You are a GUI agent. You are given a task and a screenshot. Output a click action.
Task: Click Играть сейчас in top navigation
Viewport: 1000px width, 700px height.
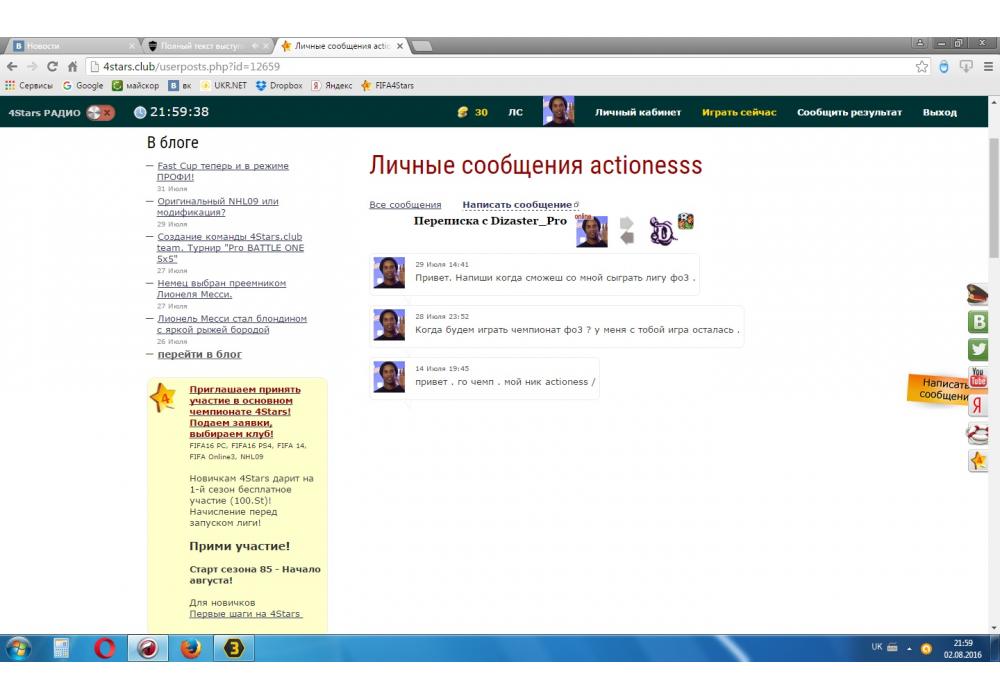point(739,113)
